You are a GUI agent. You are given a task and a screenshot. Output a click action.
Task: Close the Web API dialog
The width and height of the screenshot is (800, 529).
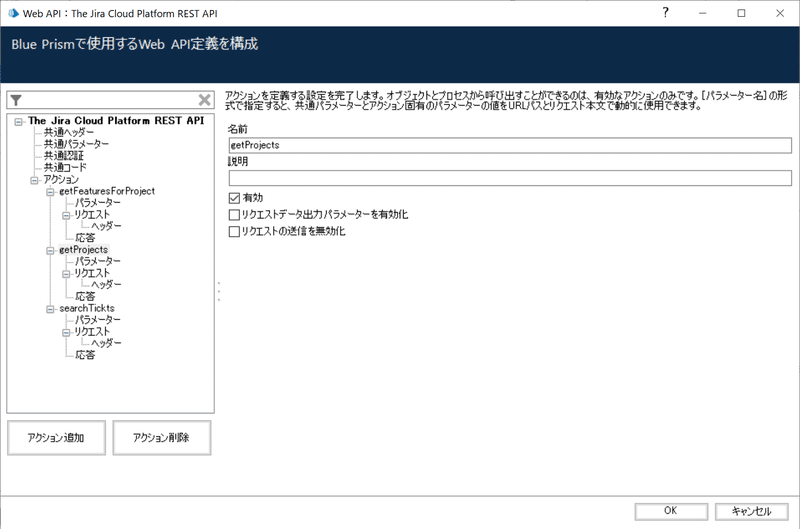coord(780,13)
